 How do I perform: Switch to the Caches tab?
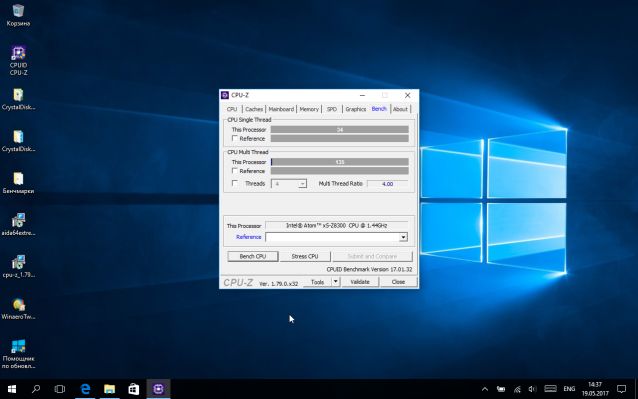click(254, 109)
